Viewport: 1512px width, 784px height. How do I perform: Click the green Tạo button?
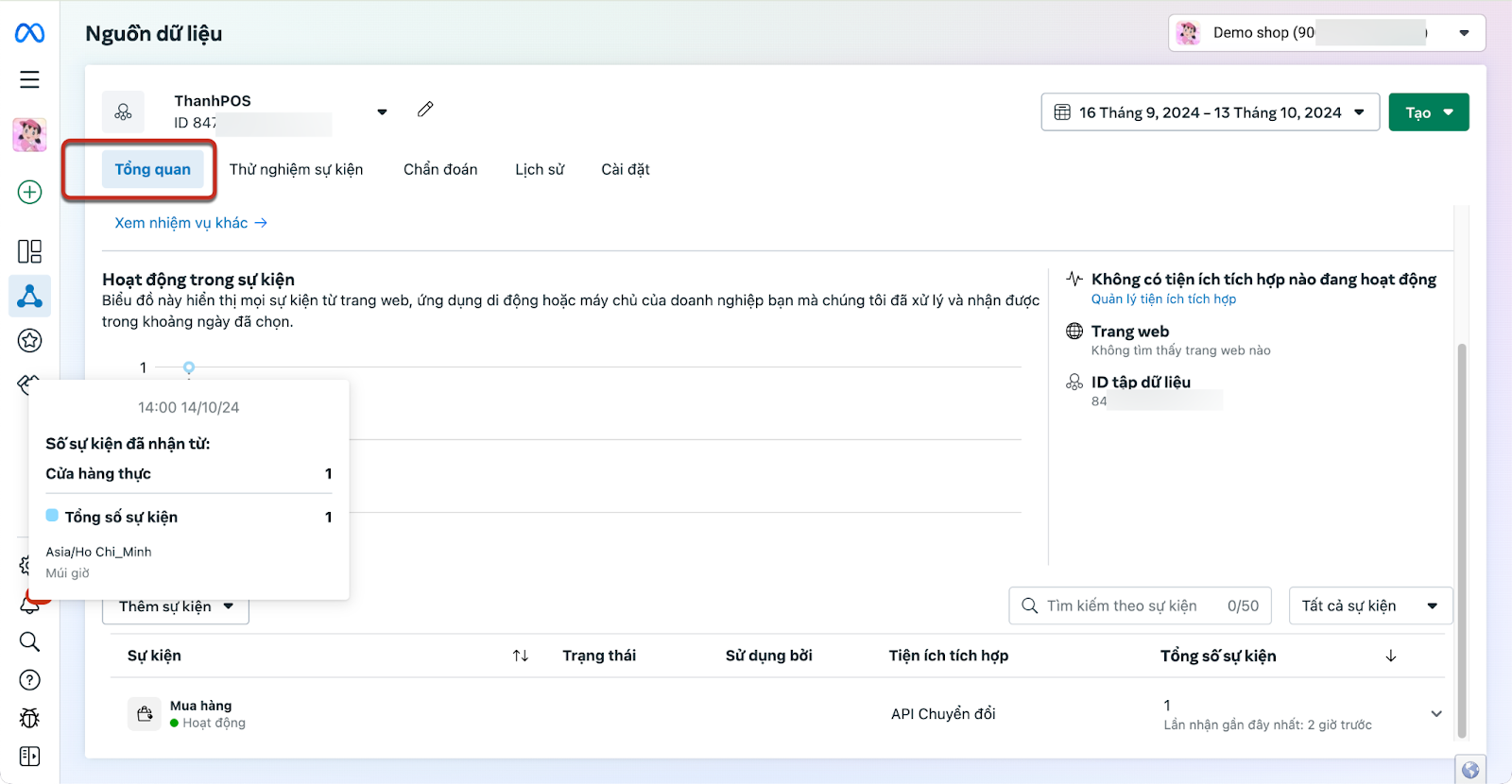click(1428, 112)
